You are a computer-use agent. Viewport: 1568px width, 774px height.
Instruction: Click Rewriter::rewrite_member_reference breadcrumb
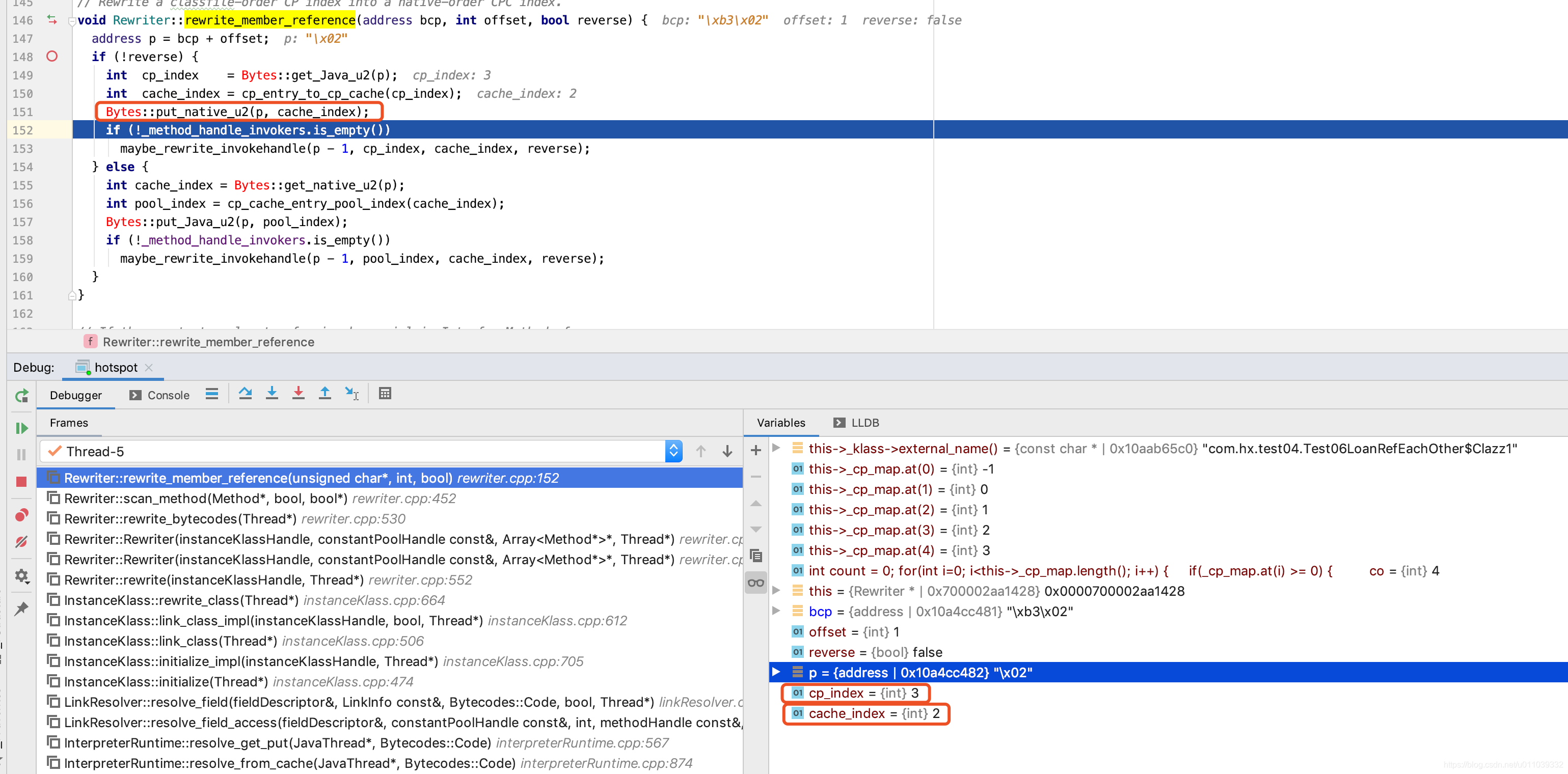click(x=208, y=342)
